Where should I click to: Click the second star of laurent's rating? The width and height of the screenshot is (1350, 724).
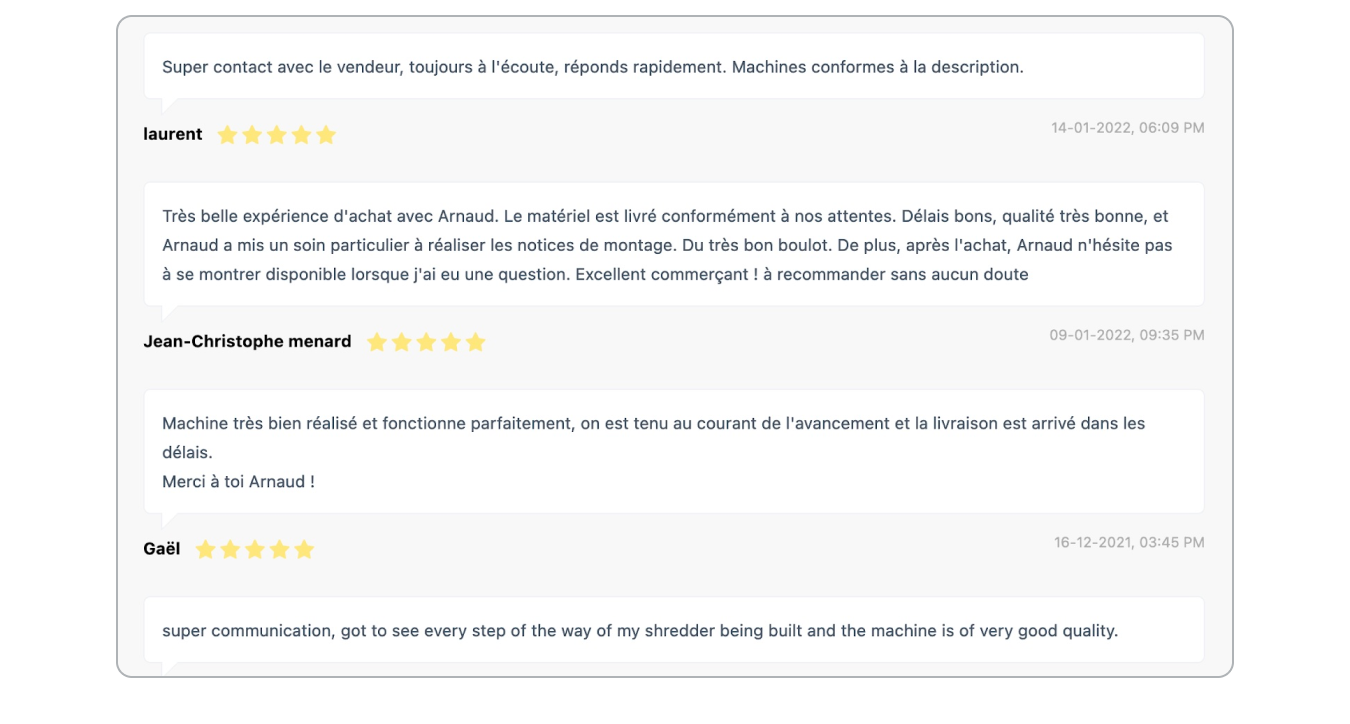coord(252,135)
